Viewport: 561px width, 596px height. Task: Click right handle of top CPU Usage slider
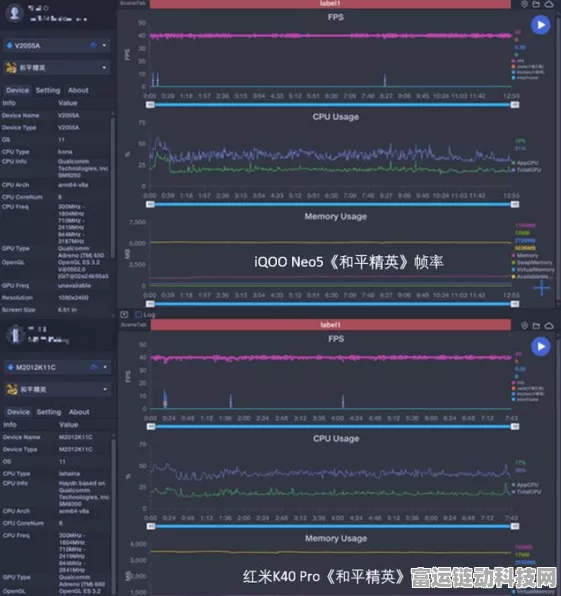tap(515, 204)
